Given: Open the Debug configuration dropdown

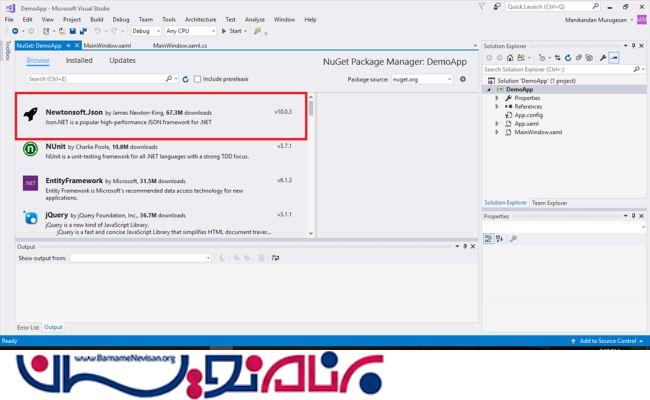Looking at the screenshot, I should click(146, 31).
